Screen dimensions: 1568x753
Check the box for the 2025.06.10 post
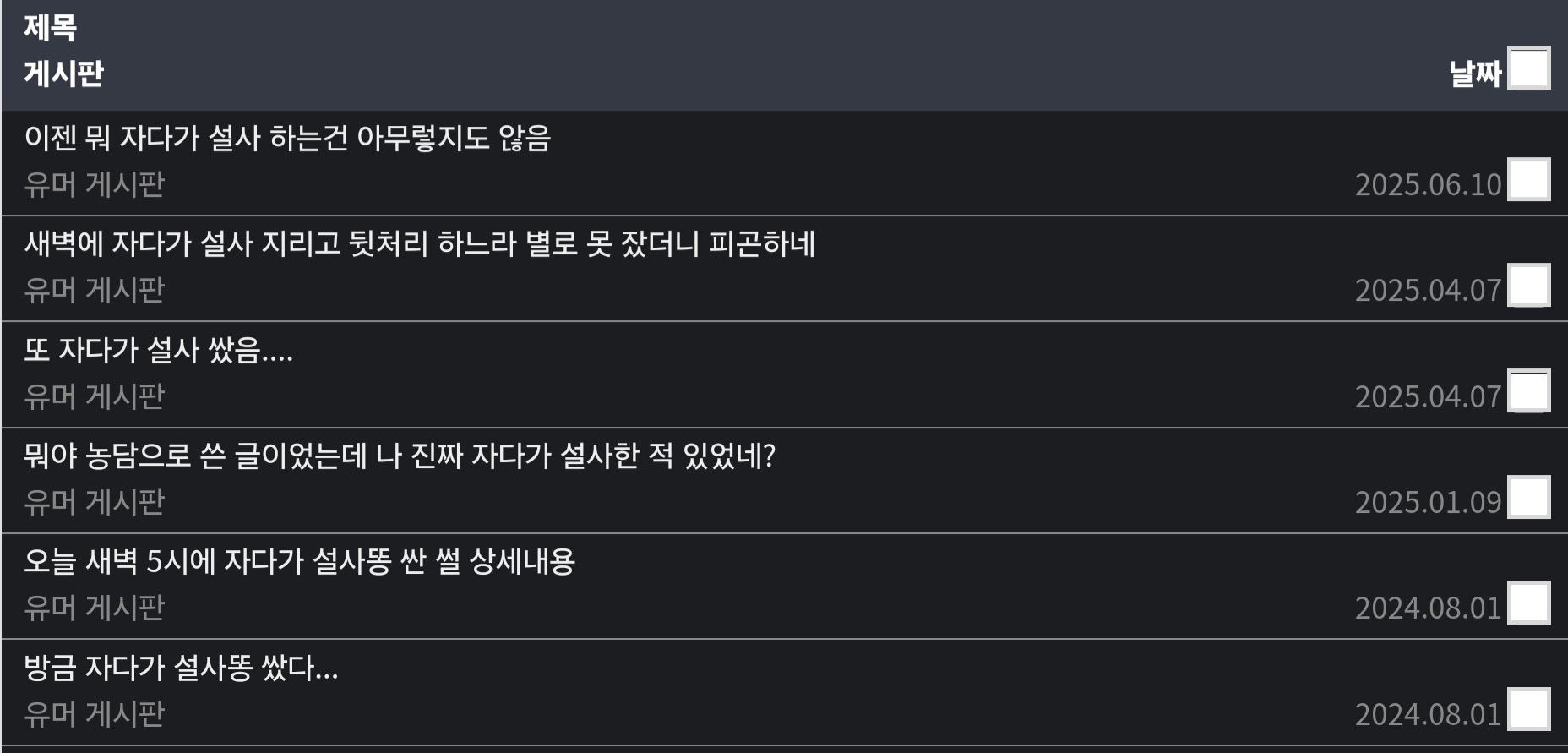(1529, 179)
